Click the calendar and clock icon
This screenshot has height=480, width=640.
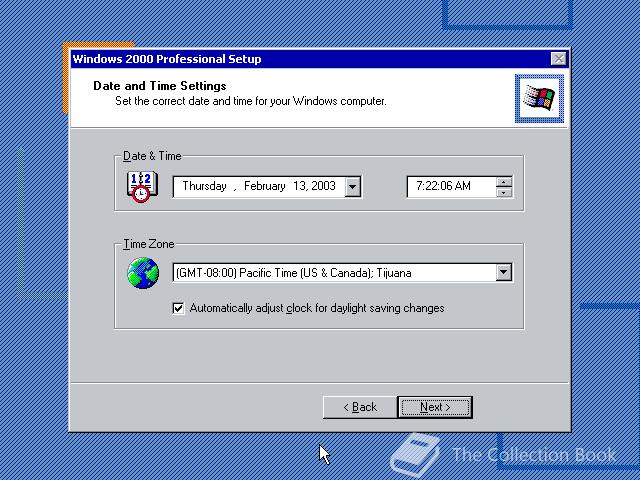coord(142,187)
